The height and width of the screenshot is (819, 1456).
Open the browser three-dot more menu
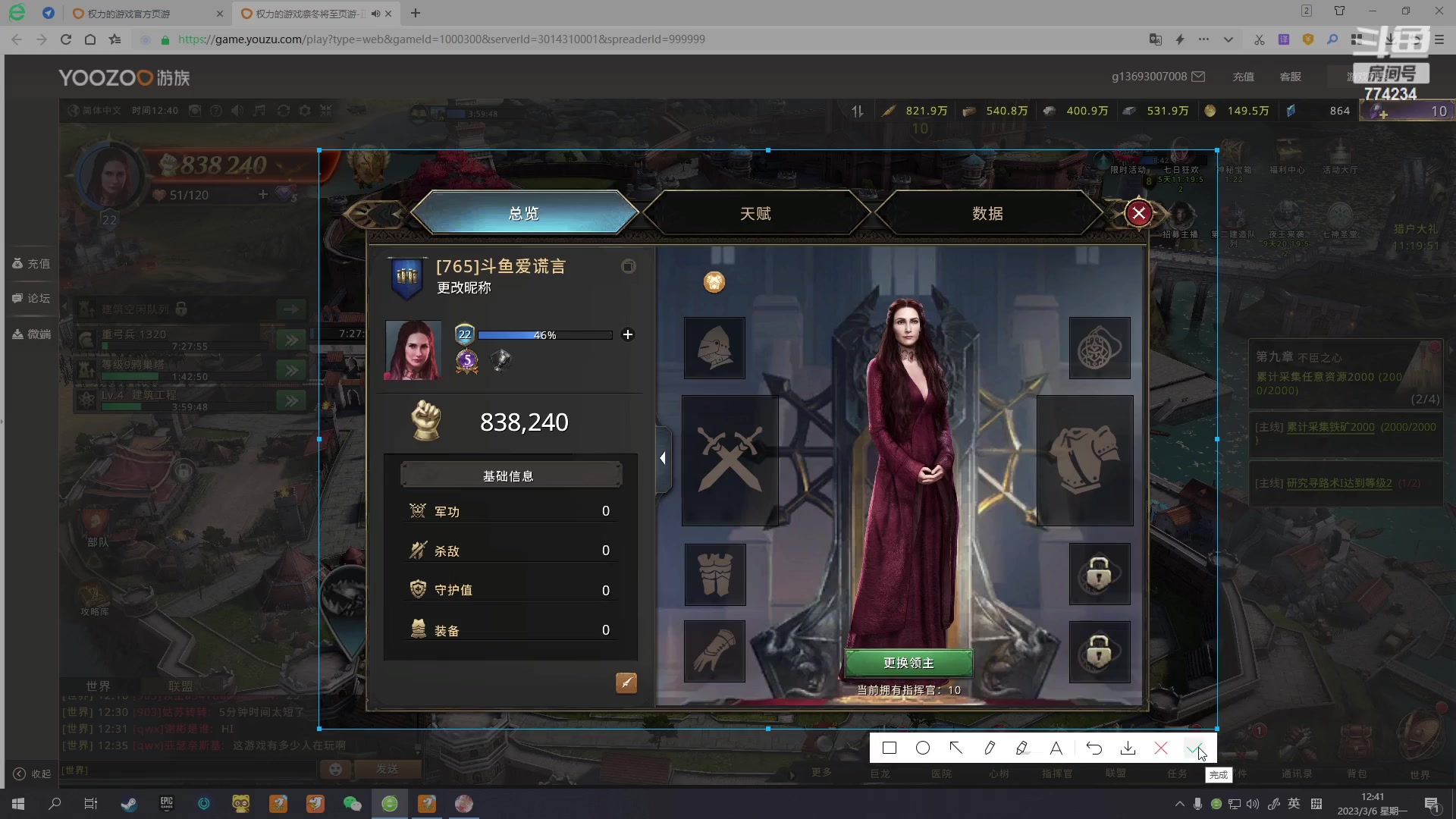coord(1203,39)
